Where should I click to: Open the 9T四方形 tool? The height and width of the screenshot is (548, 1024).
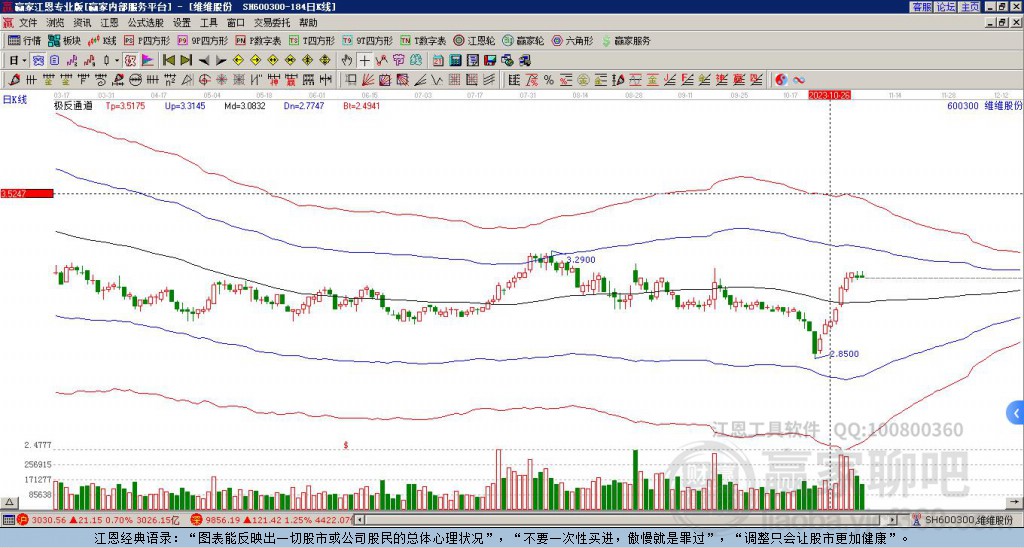click(x=367, y=40)
